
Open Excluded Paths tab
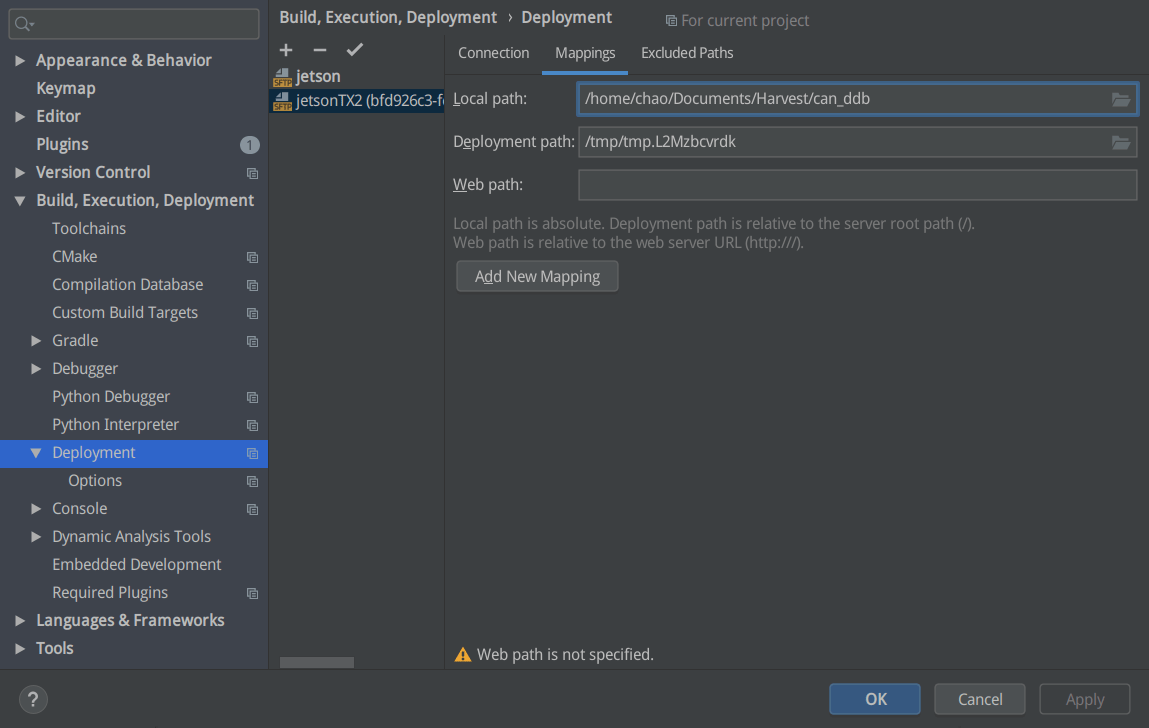[x=687, y=53]
